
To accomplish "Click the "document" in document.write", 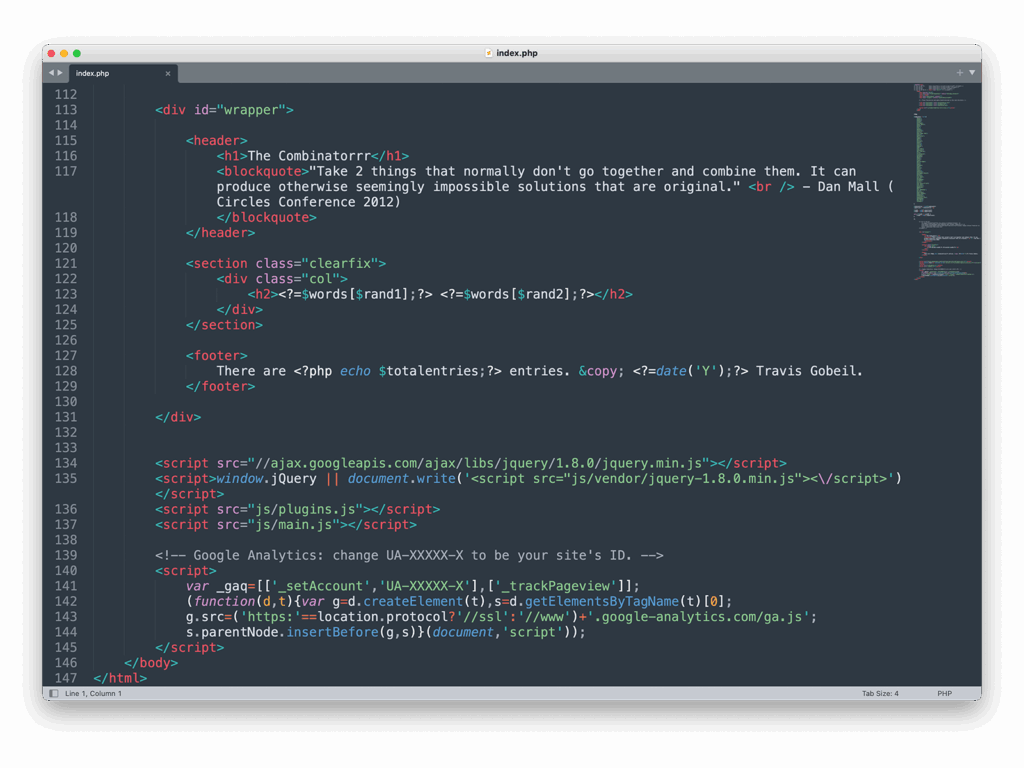I will 378,479.
